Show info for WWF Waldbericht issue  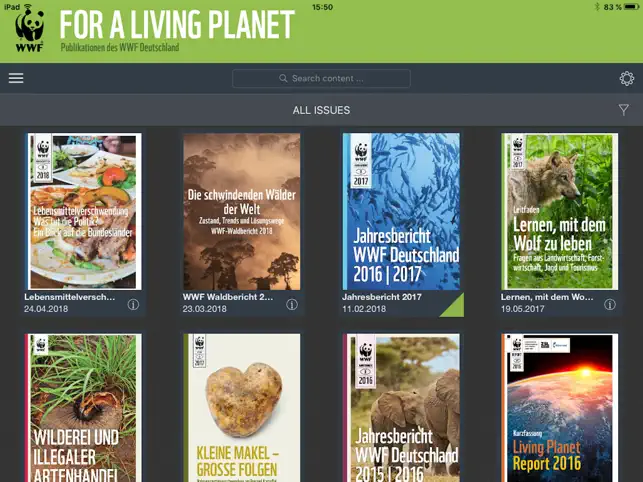[x=292, y=304]
